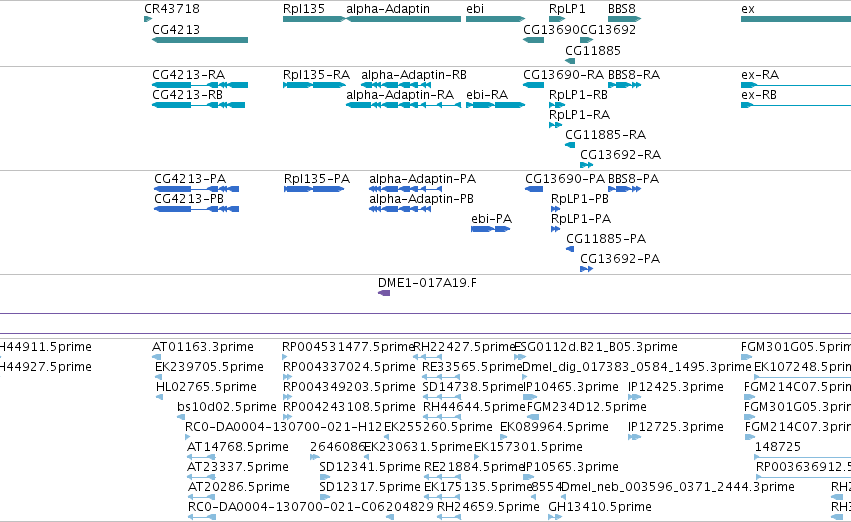
Task: Open transcript CG4213-RB
Action: pos(199,105)
